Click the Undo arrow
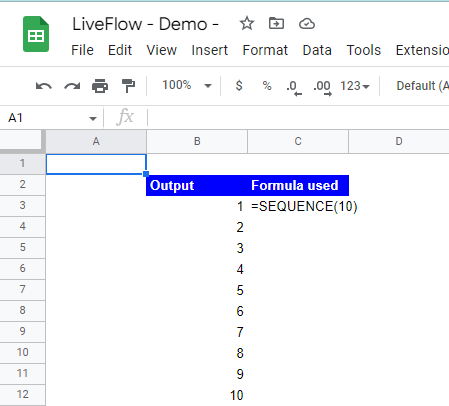 point(44,86)
